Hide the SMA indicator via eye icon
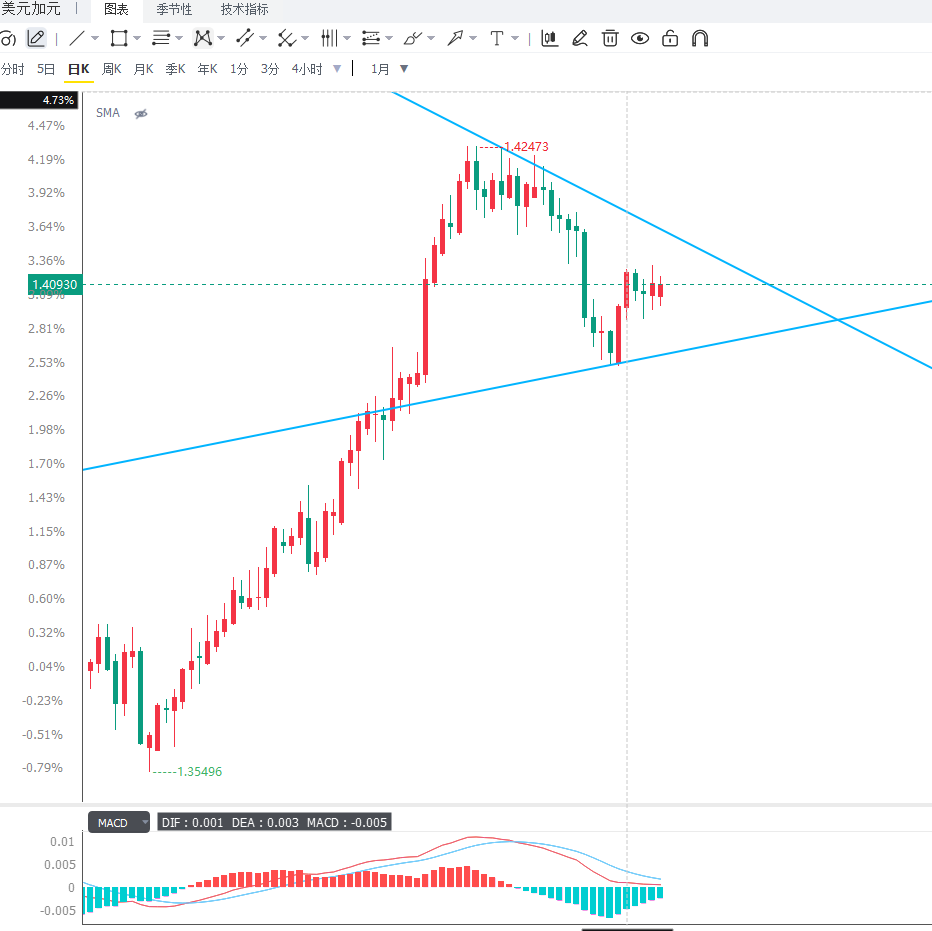 point(141,114)
